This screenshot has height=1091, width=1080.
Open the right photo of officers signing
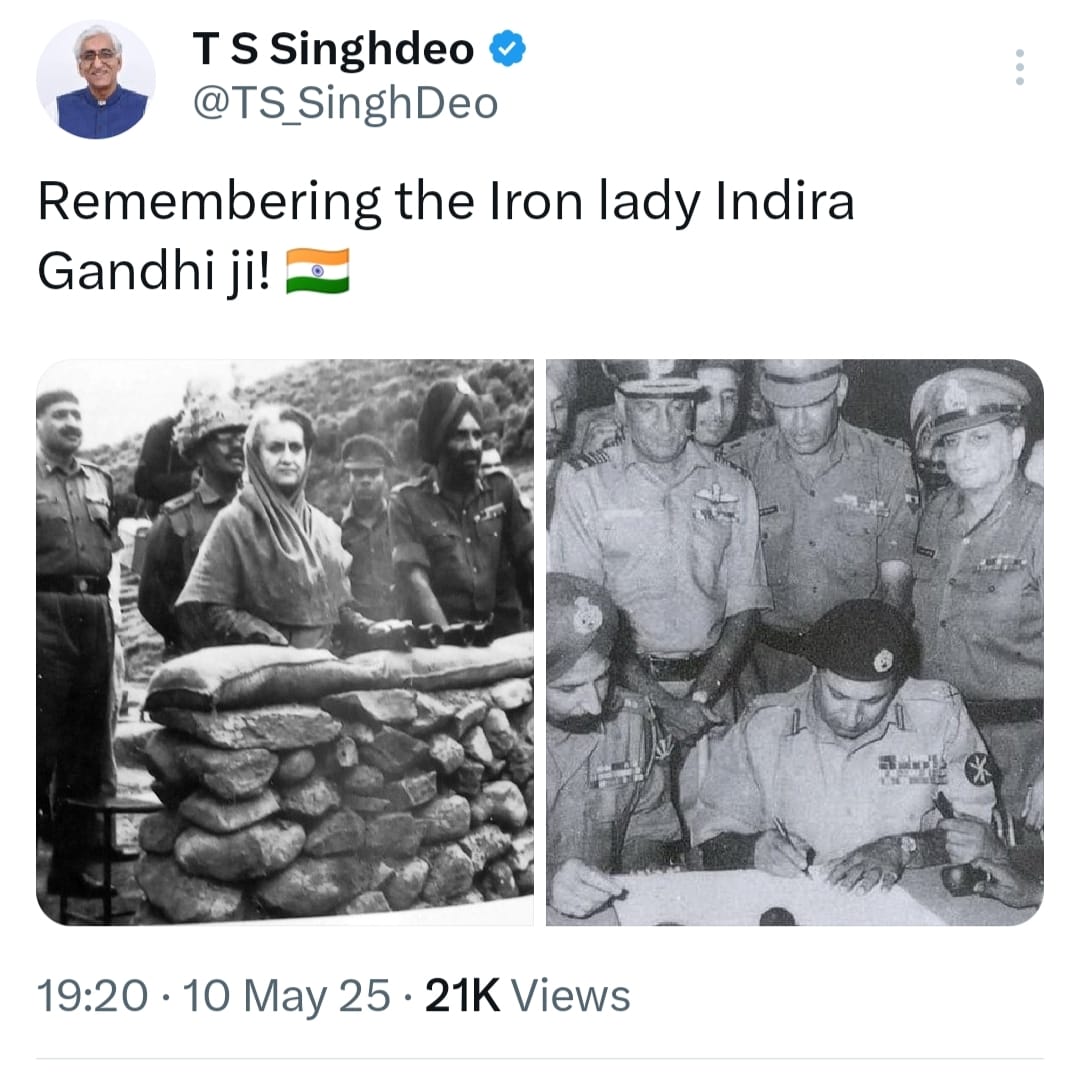pyautogui.click(x=795, y=642)
